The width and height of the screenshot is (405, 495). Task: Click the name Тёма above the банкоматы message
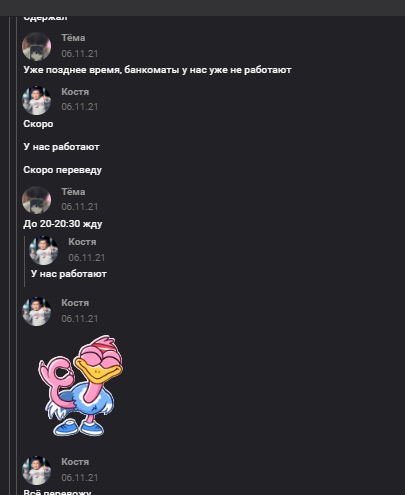(x=73, y=38)
